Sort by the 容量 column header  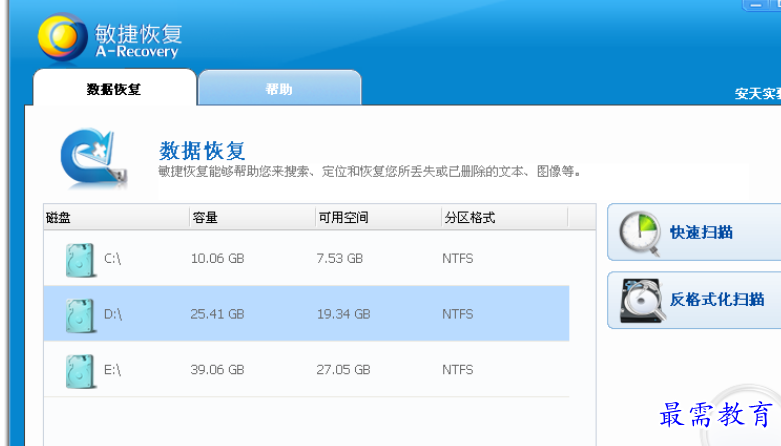[205, 218]
